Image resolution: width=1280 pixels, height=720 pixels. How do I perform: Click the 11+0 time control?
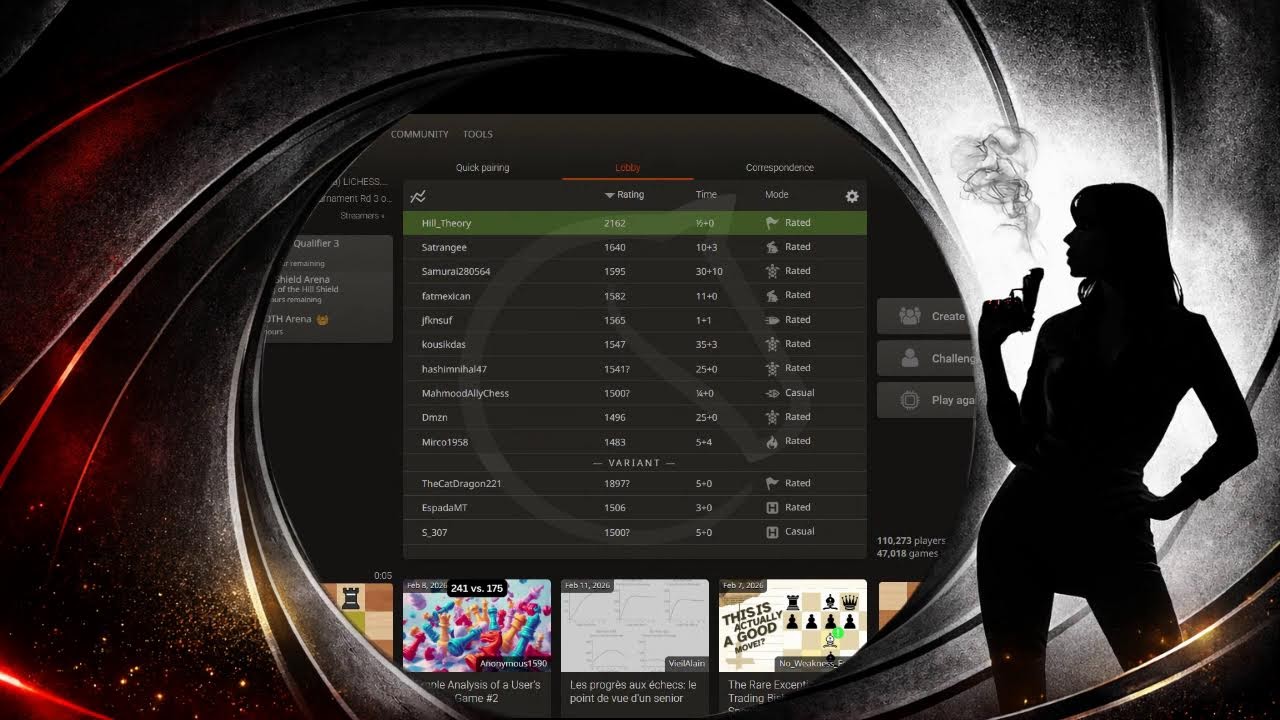point(707,295)
